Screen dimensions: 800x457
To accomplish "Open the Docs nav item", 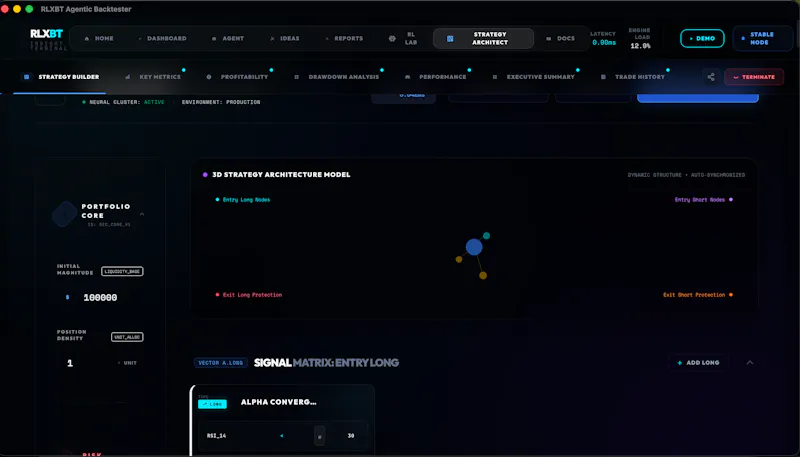I will point(560,38).
